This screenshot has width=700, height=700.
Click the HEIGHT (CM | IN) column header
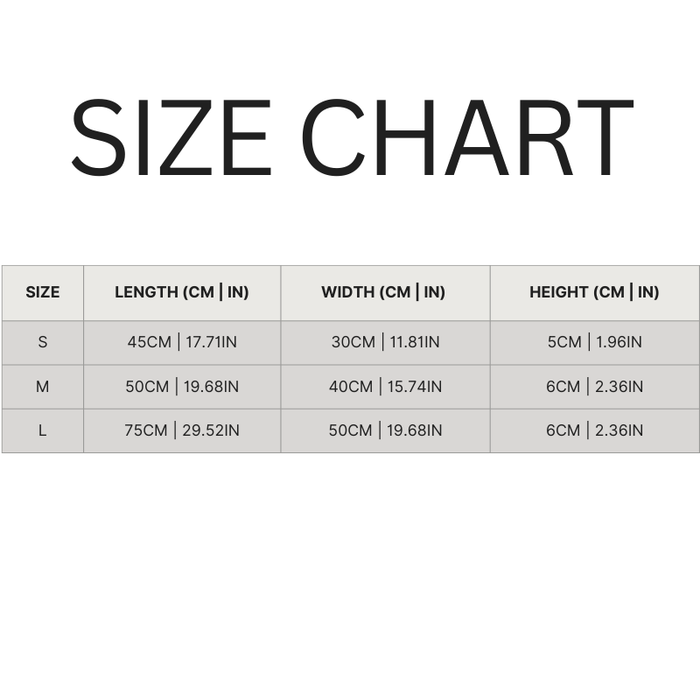[594, 292]
